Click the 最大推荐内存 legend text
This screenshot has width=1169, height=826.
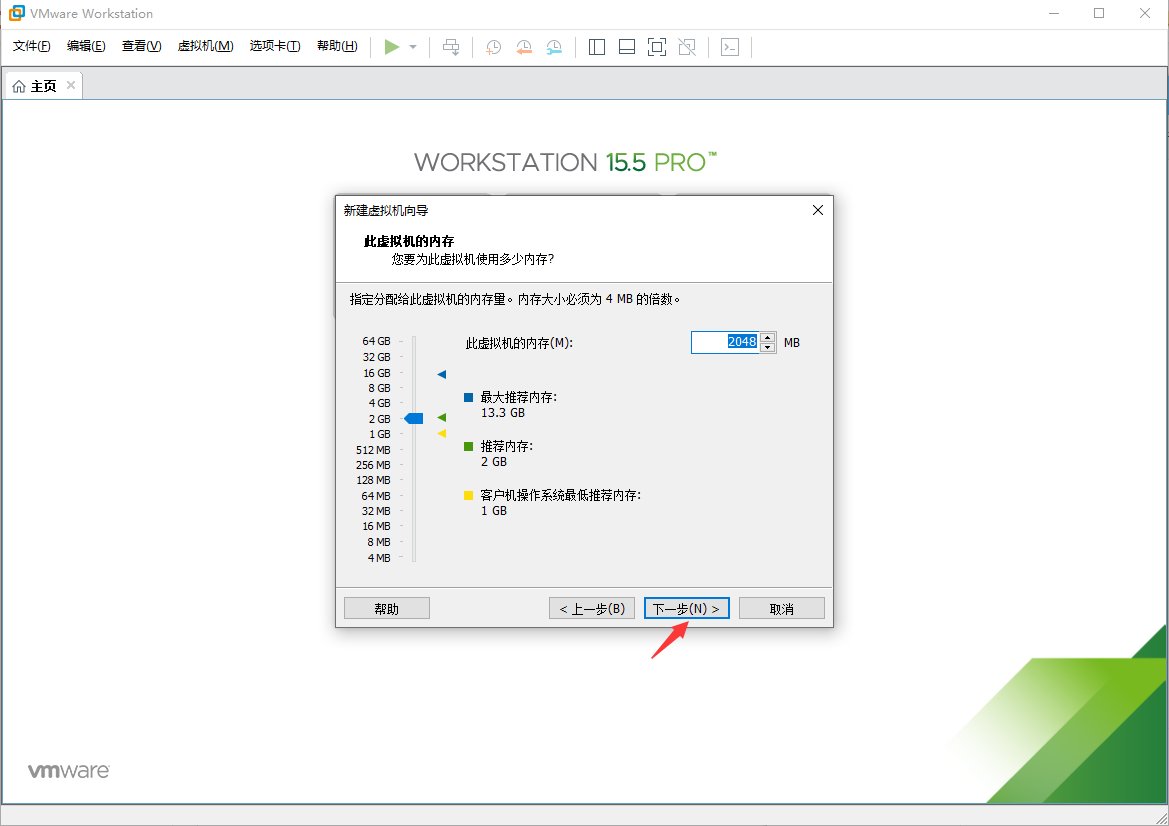coord(519,397)
